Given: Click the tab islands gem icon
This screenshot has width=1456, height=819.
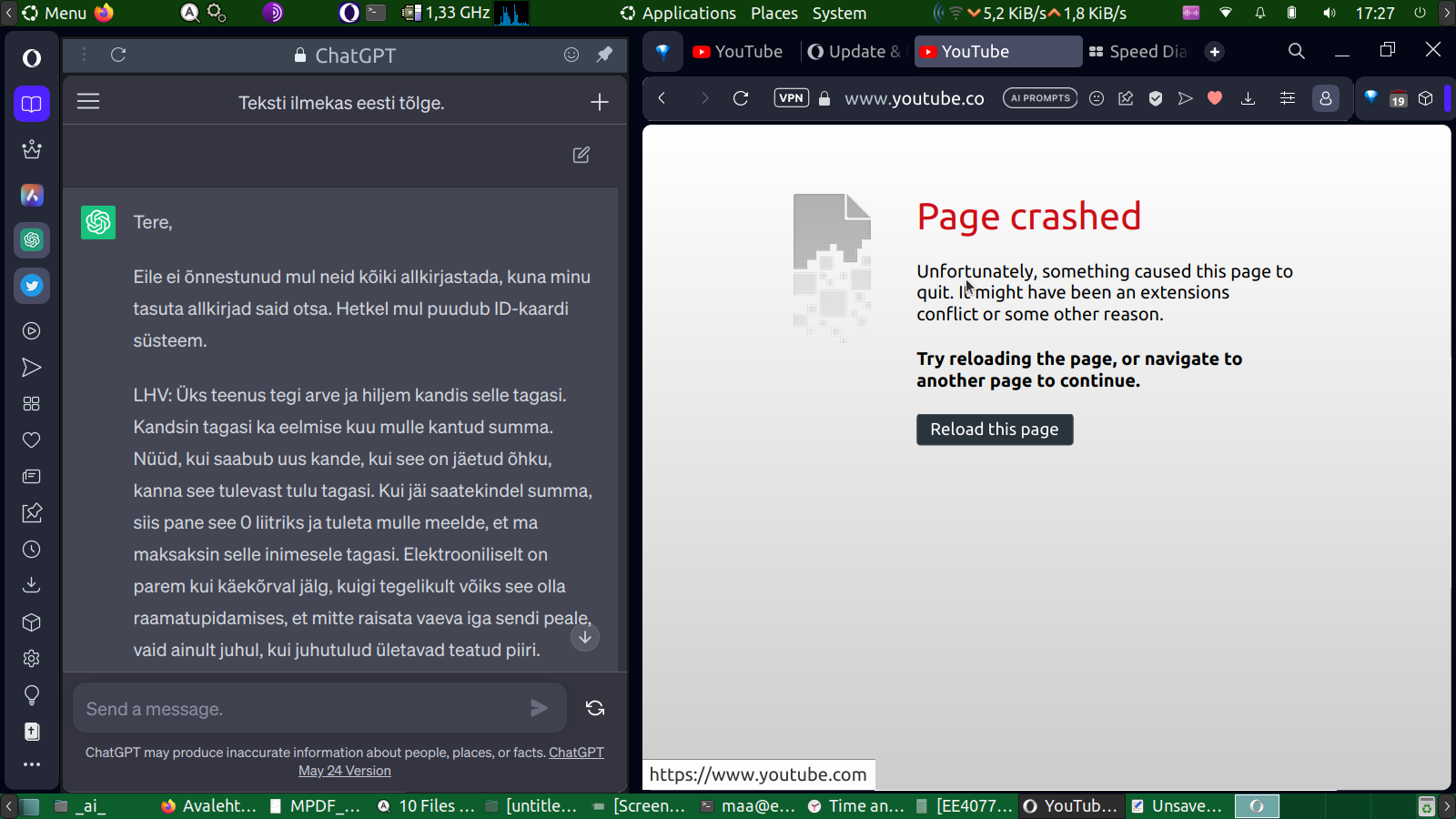Looking at the screenshot, I should pos(663,52).
